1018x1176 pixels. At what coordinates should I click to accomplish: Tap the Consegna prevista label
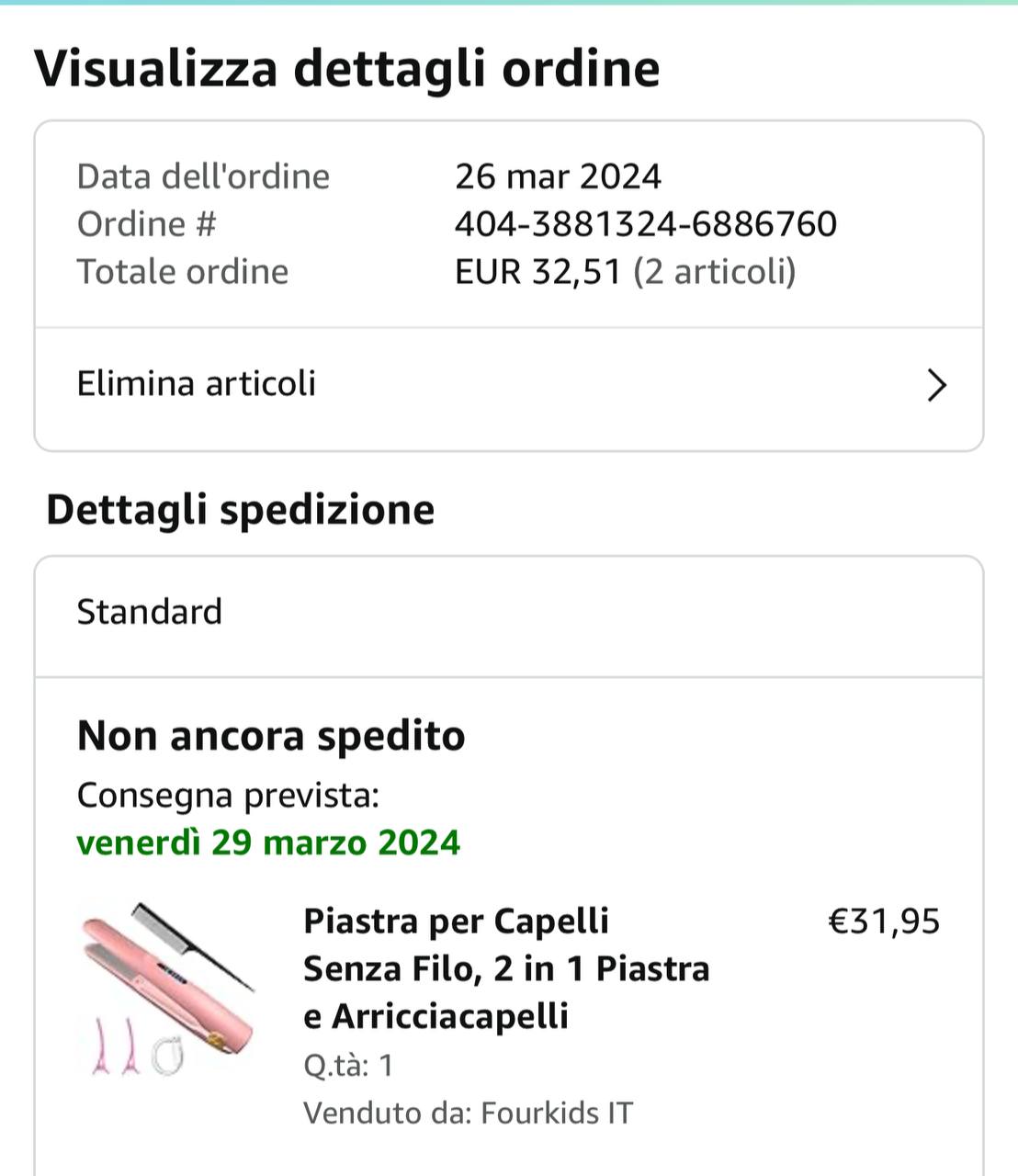click(228, 796)
